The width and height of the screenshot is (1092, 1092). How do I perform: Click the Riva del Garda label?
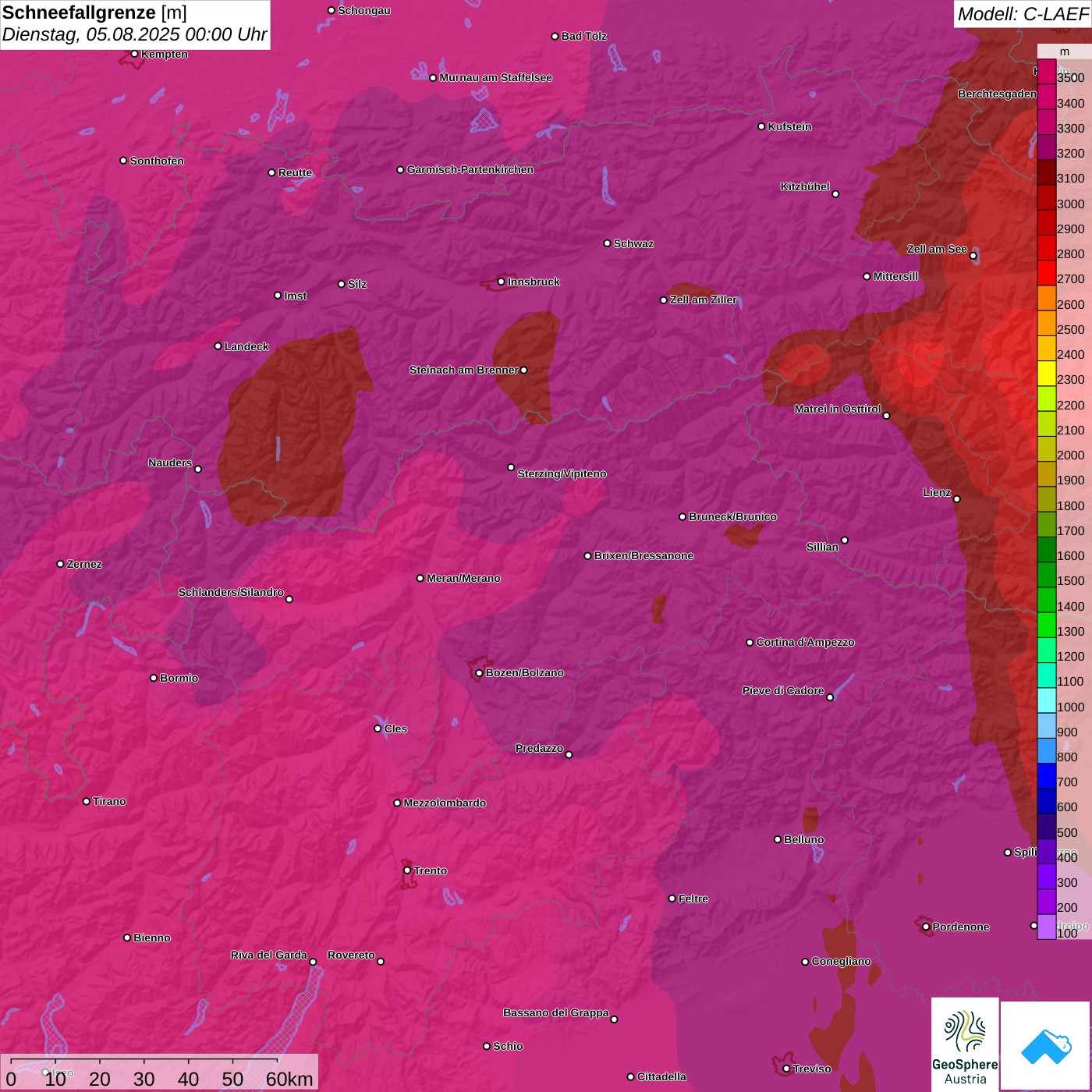click(x=269, y=955)
